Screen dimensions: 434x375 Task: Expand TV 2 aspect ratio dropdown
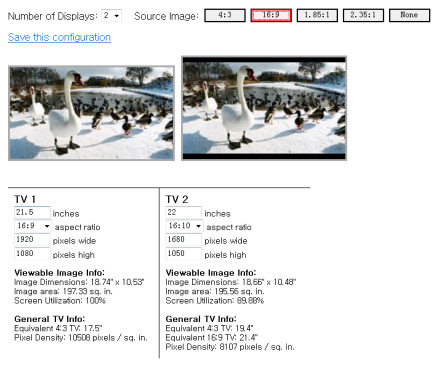pyautogui.click(x=184, y=226)
